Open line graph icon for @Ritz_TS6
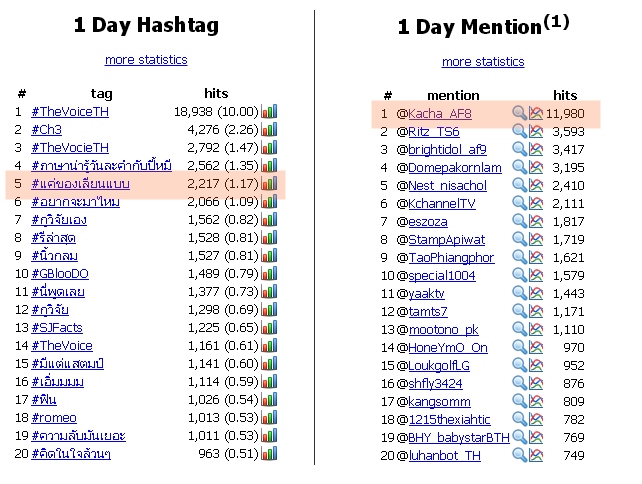Image resolution: width=642 pixels, height=484 pixels. (x=536, y=131)
